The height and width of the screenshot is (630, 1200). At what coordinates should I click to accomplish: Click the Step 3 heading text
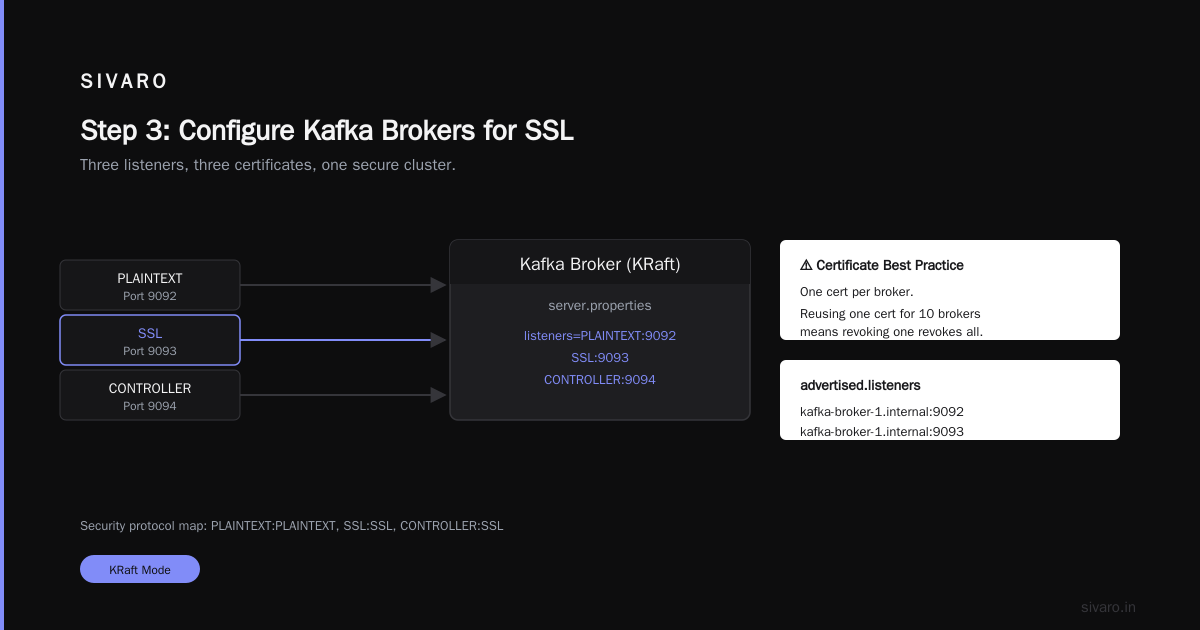(x=327, y=131)
